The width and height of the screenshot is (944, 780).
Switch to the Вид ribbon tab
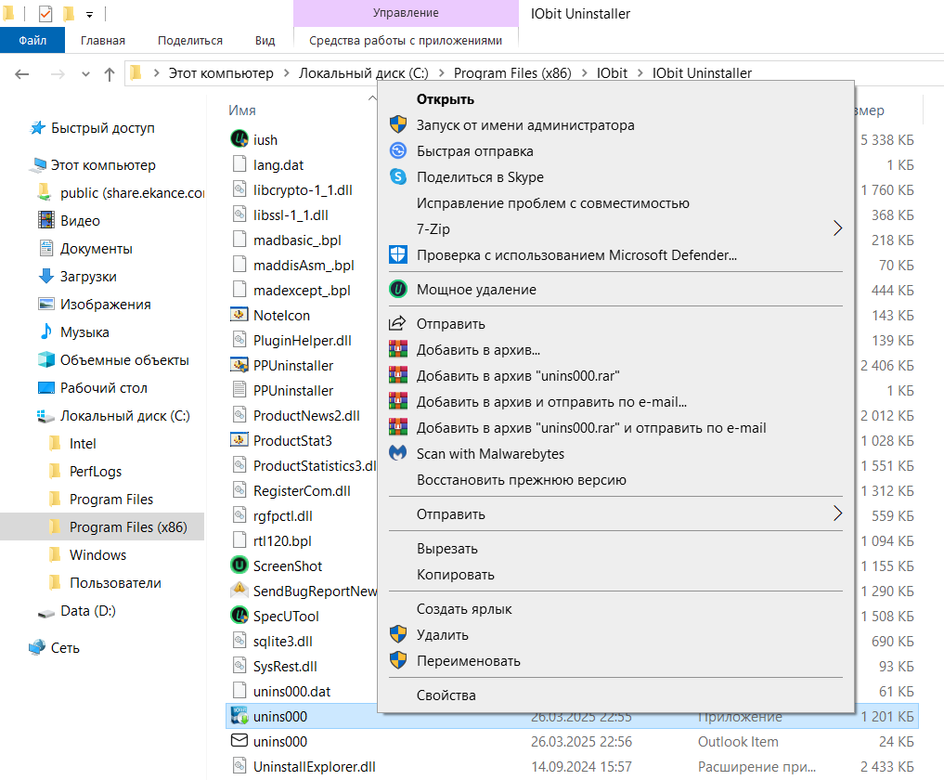(x=265, y=40)
